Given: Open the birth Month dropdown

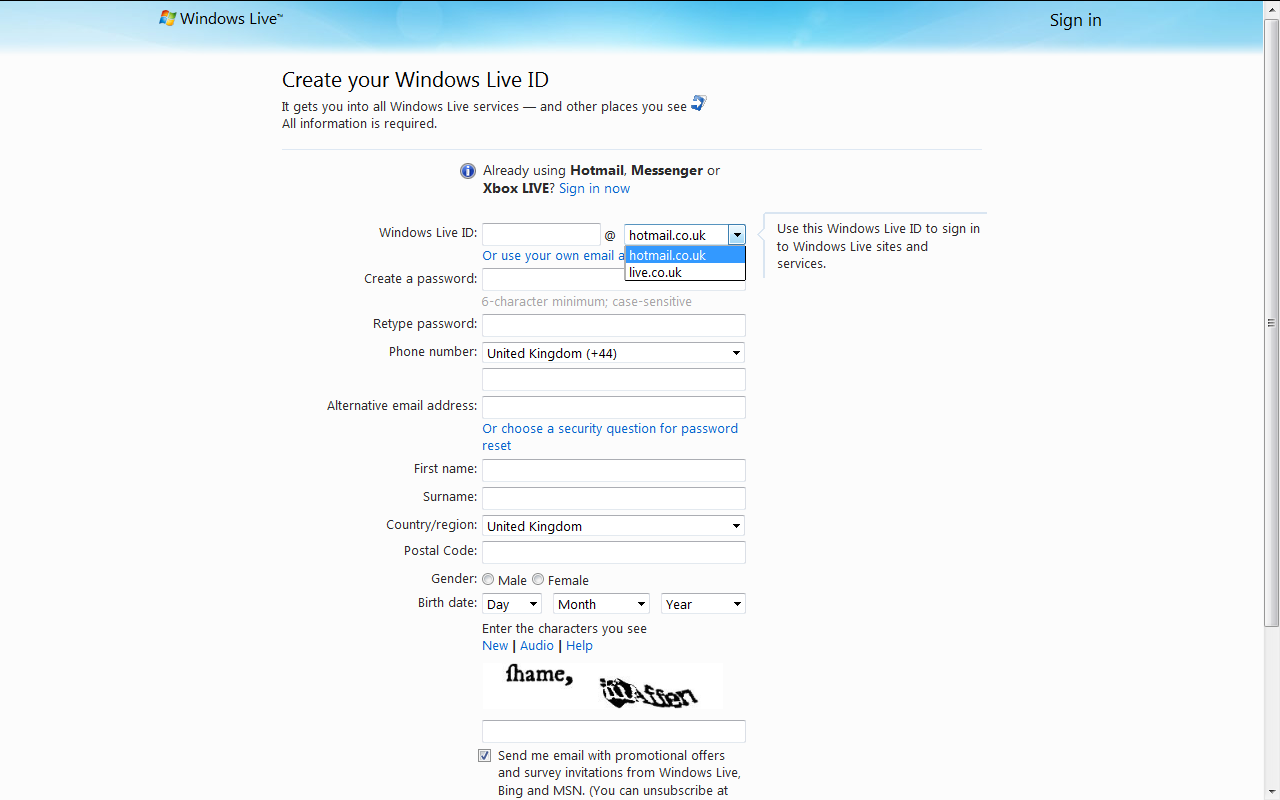Looking at the screenshot, I should (601, 604).
